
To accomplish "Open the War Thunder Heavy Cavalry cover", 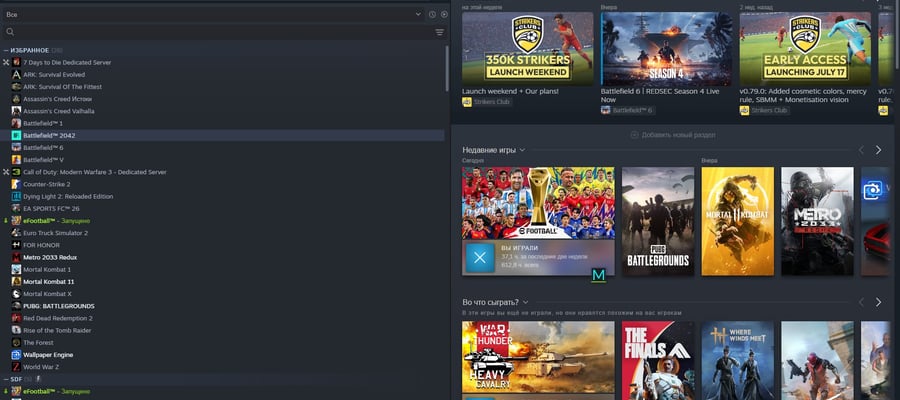I will [x=538, y=357].
